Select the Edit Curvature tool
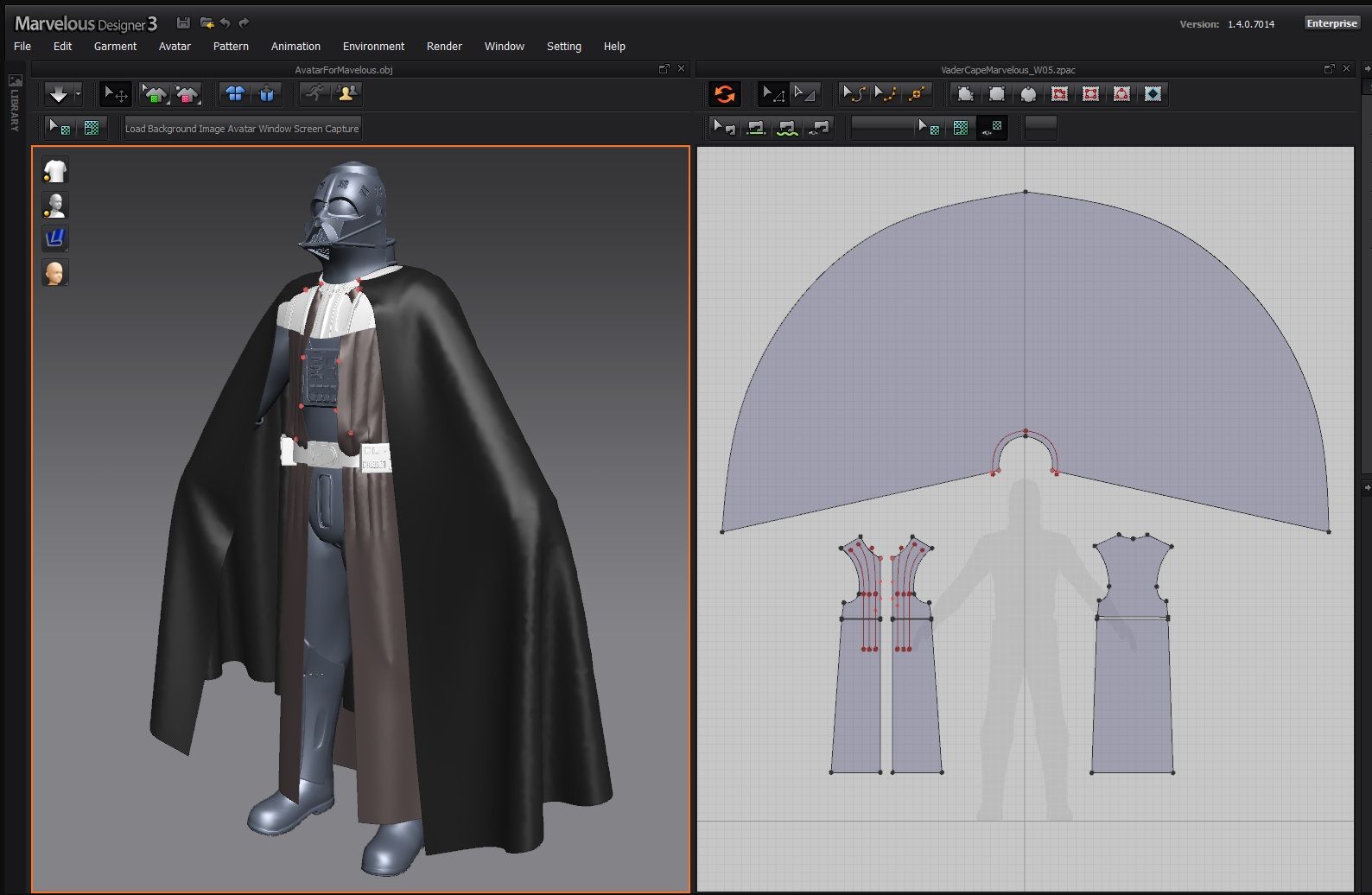Image resolution: width=1372 pixels, height=895 pixels. coord(854,94)
